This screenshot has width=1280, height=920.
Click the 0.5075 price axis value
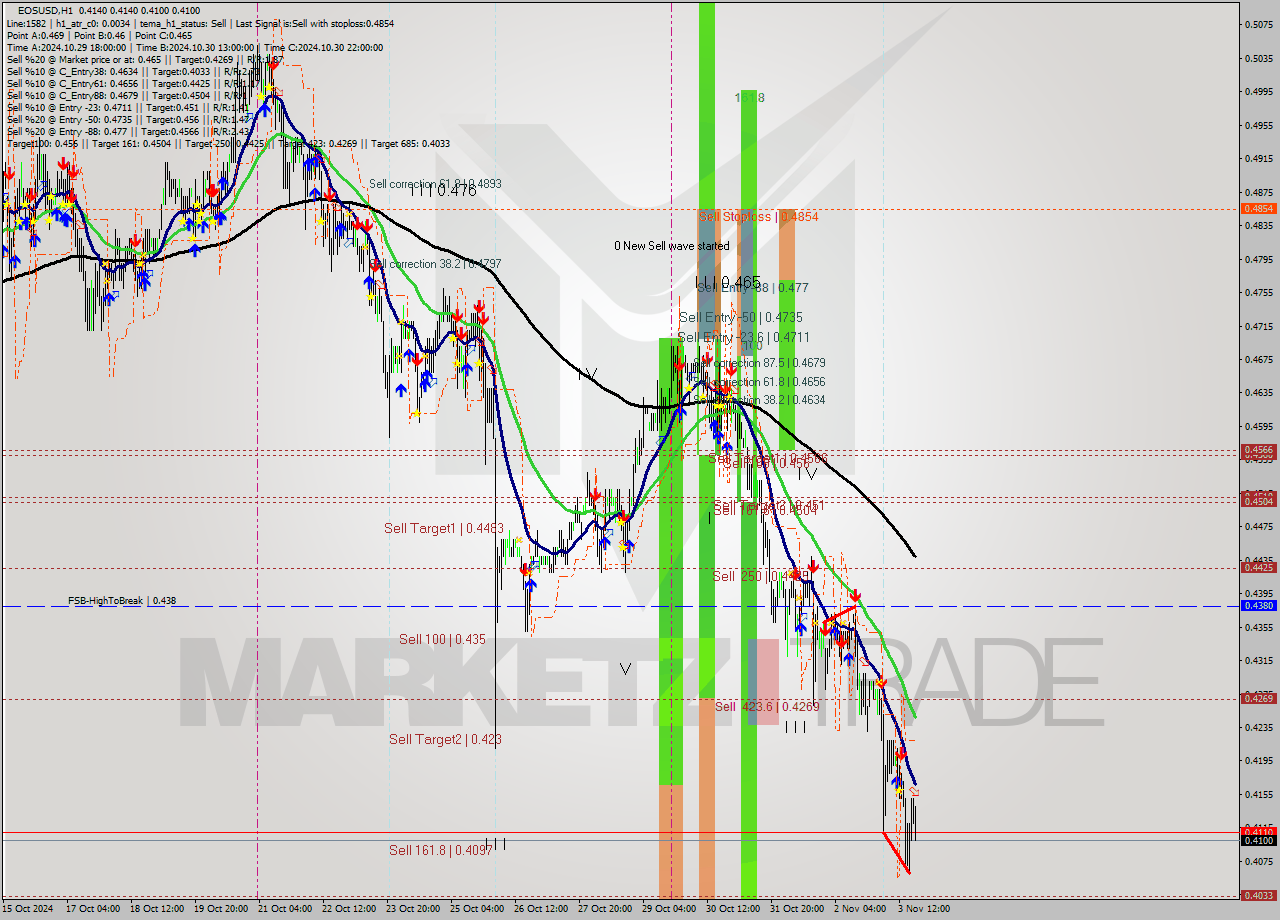click(x=1258, y=24)
